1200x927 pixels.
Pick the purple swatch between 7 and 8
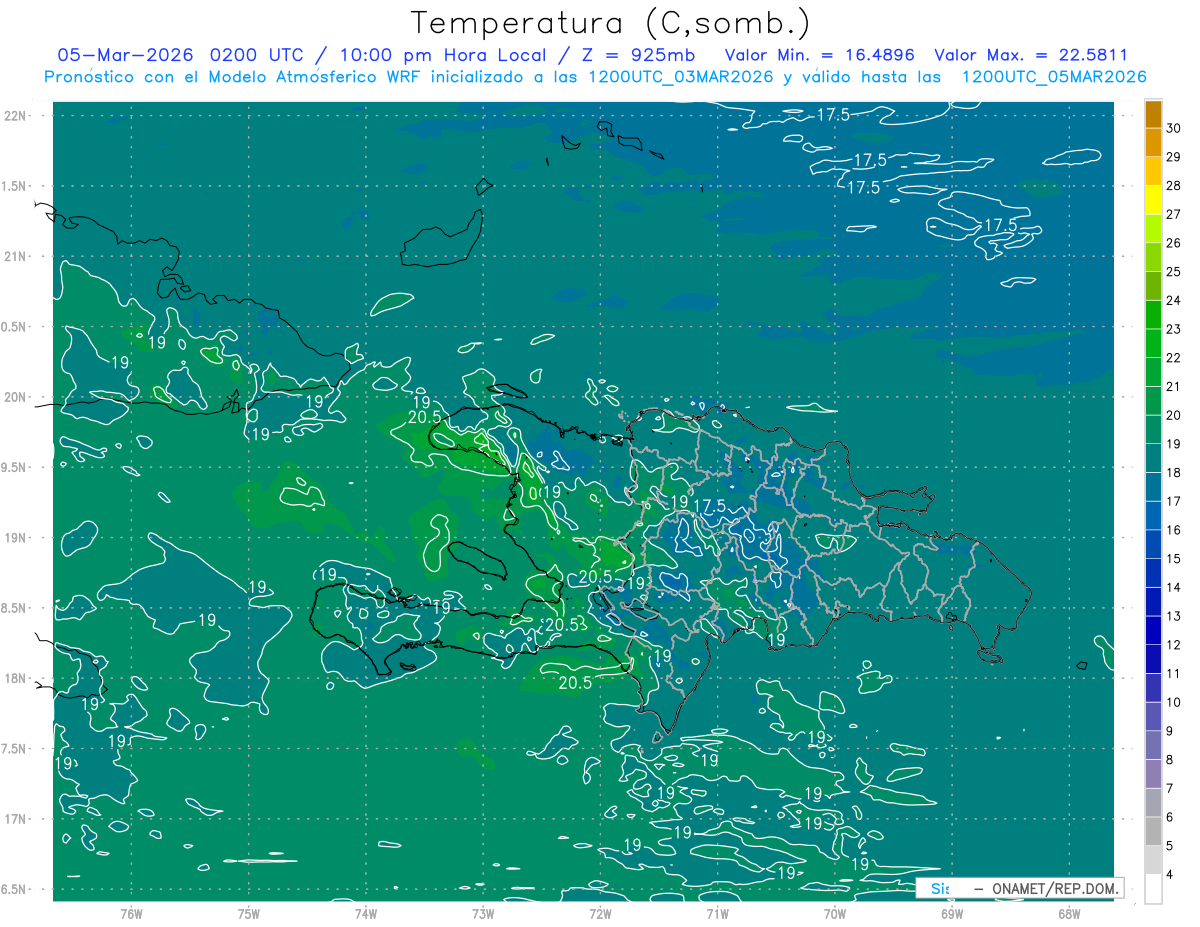[x=1153, y=774]
